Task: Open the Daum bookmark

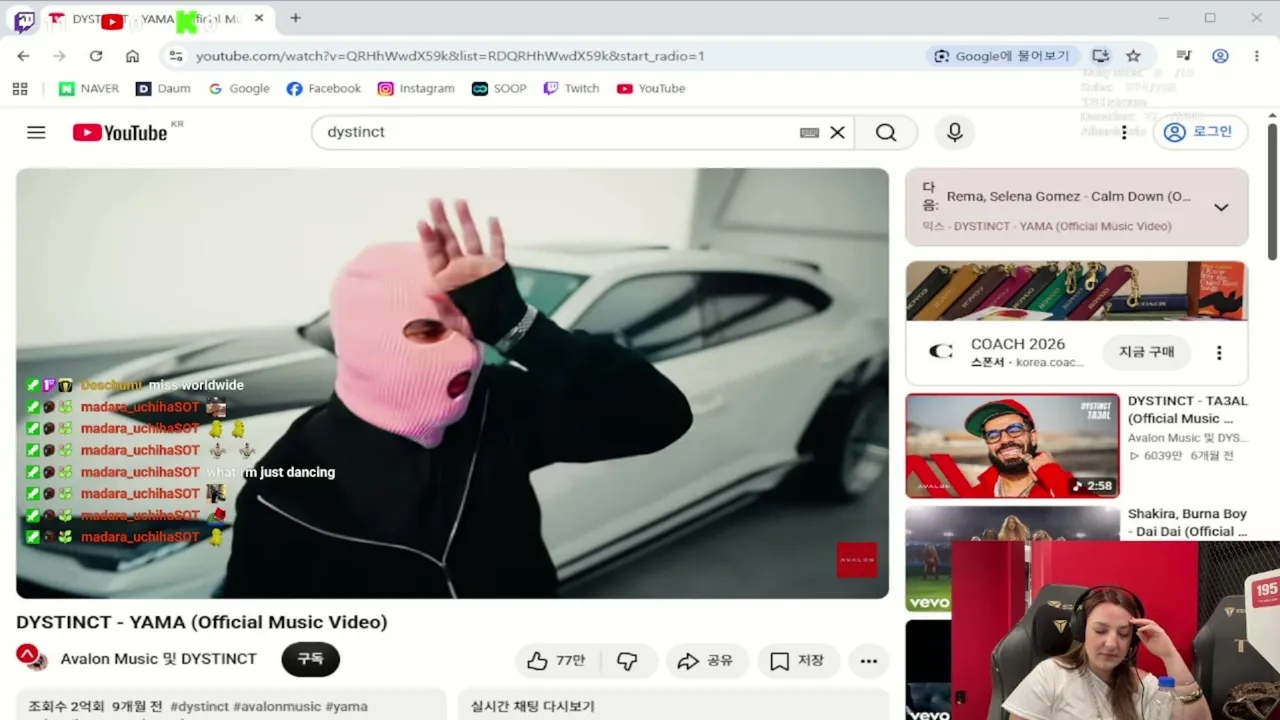Action: tap(163, 89)
